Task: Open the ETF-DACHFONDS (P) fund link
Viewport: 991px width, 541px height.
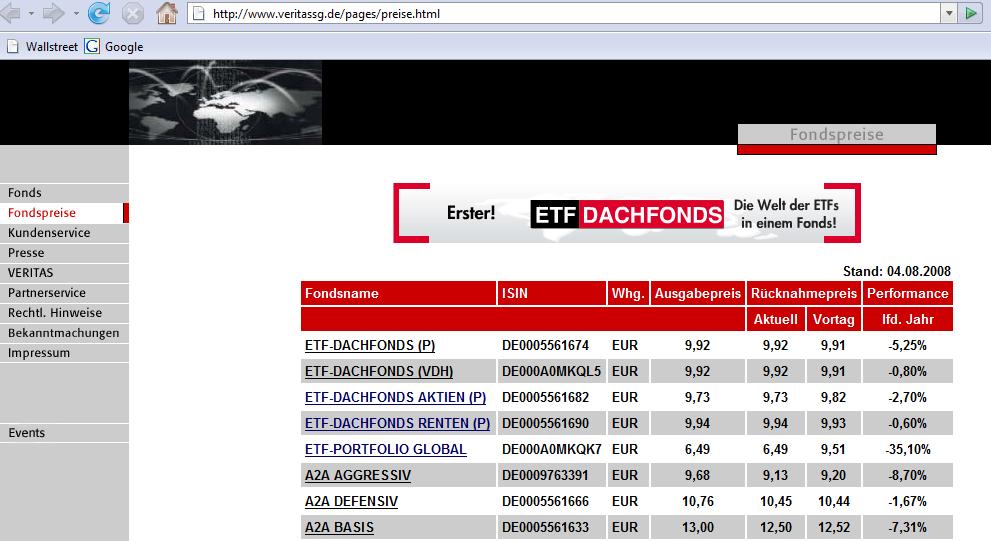Action: tap(370, 346)
